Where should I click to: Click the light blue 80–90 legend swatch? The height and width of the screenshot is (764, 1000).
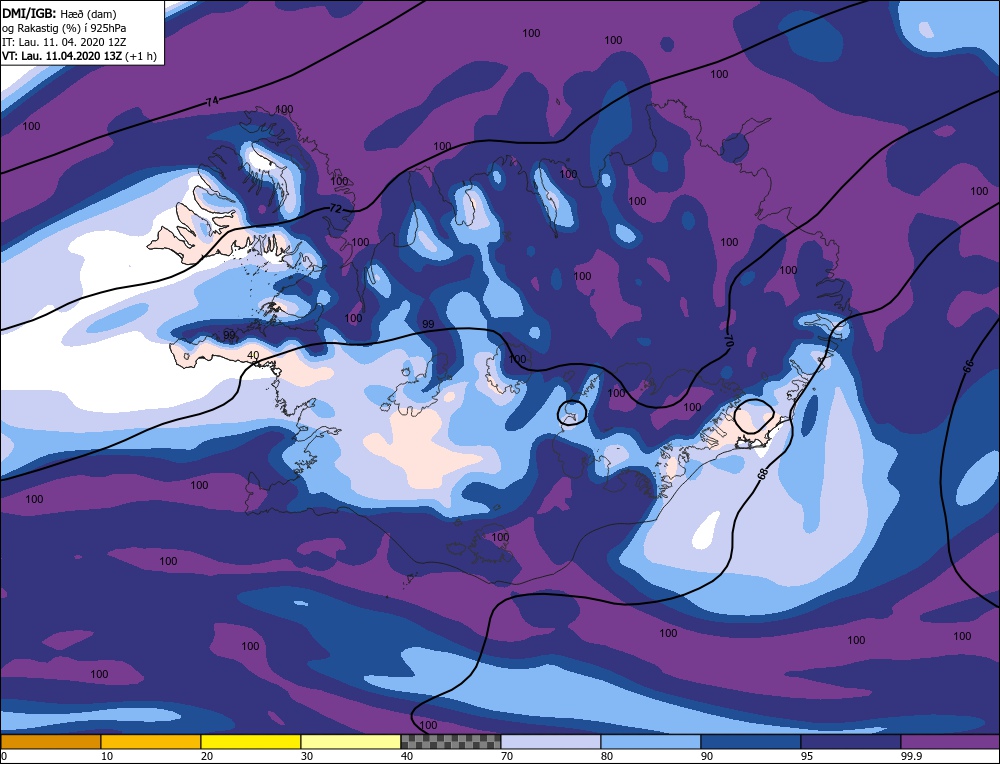click(x=651, y=742)
